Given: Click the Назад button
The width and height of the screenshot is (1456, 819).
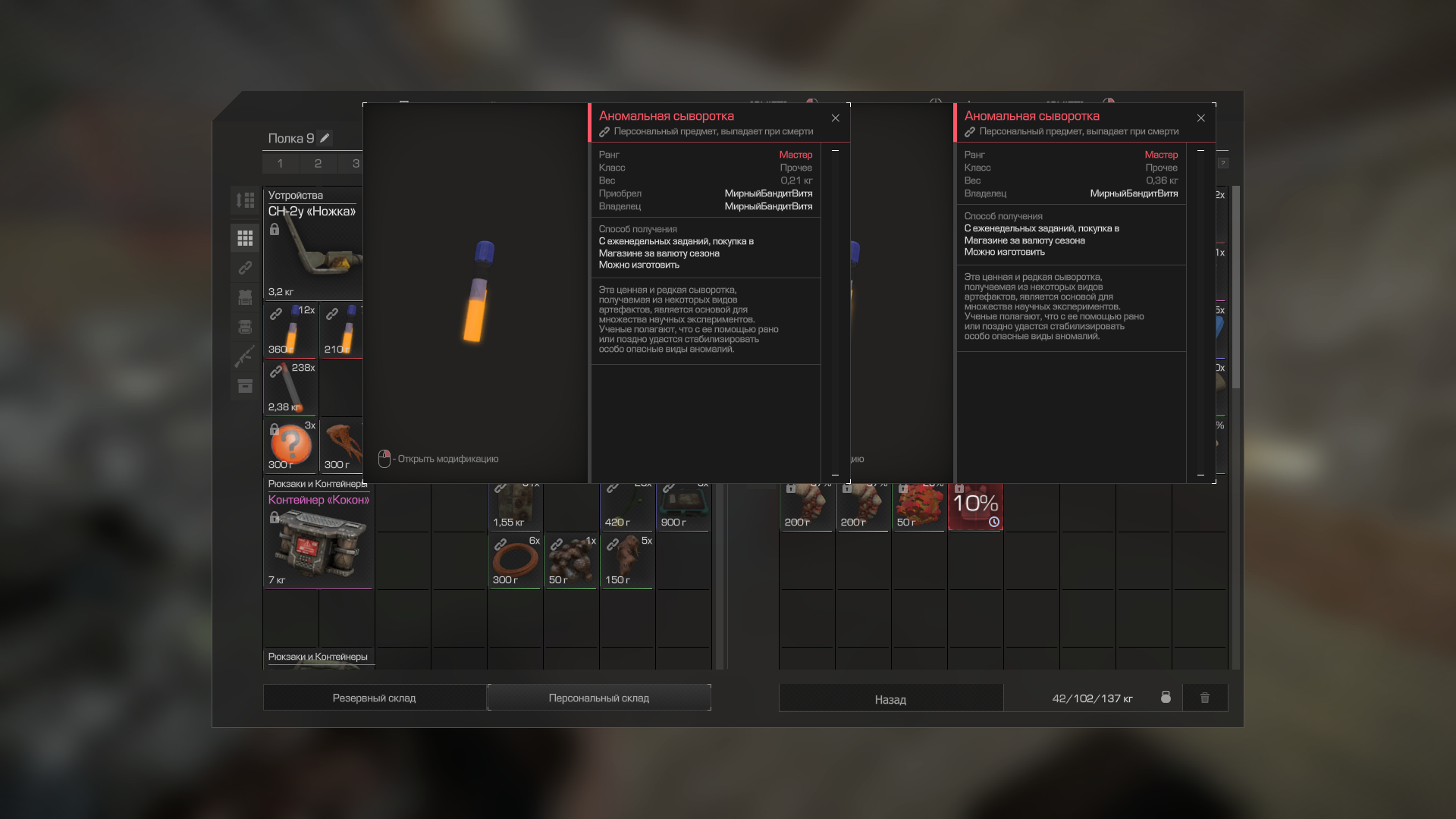Looking at the screenshot, I should (890, 698).
